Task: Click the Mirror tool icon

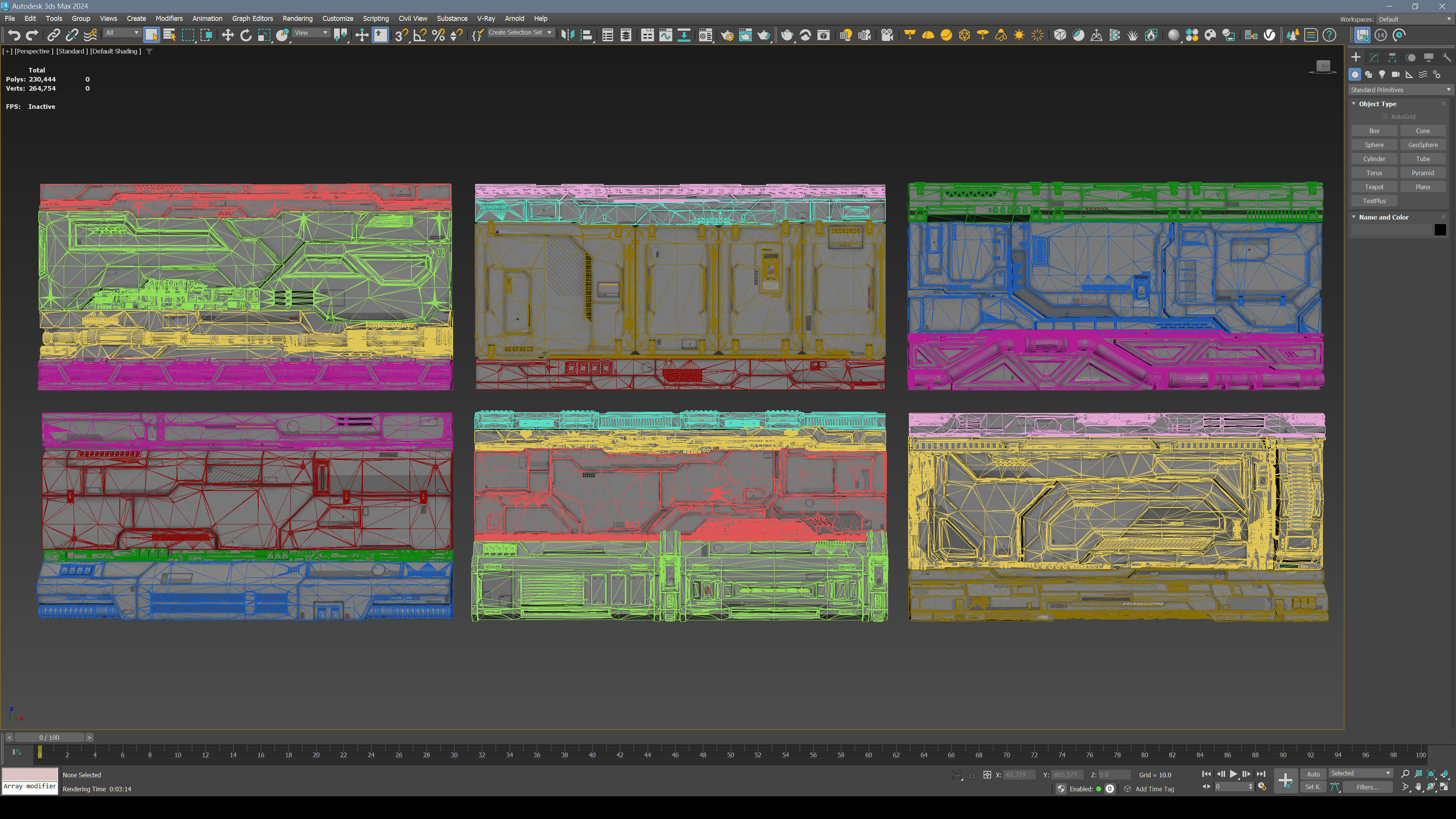Action: click(x=568, y=35)
